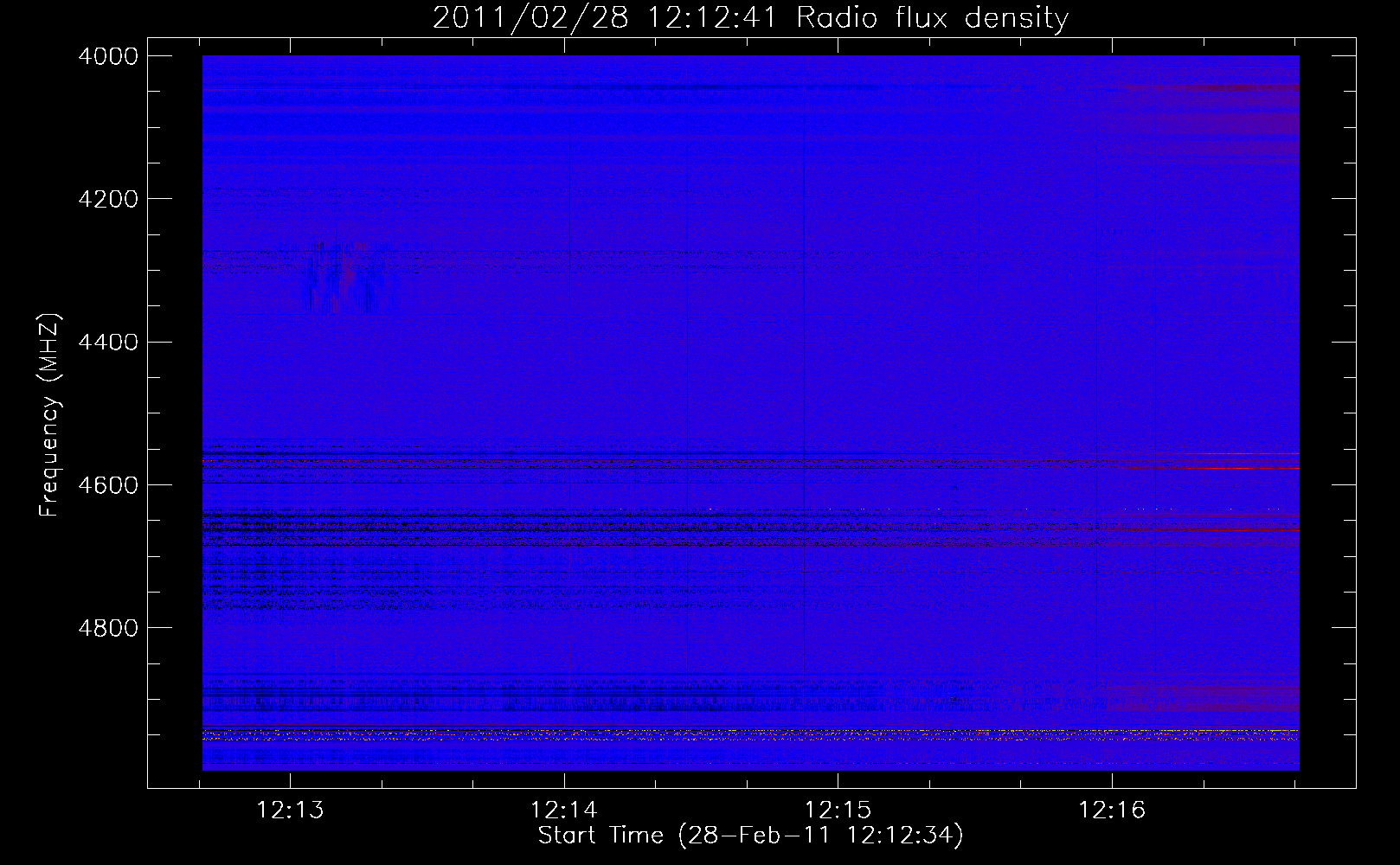This screenshot has width=1400, height=865.
Task: Click the 12:13 time tick label
Action: pos(290,811)
